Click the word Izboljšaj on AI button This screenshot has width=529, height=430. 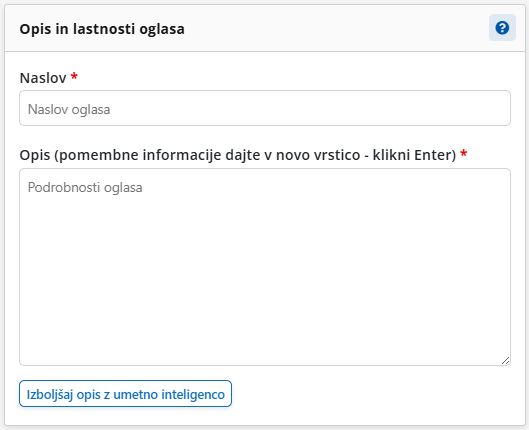click(50, 394)
